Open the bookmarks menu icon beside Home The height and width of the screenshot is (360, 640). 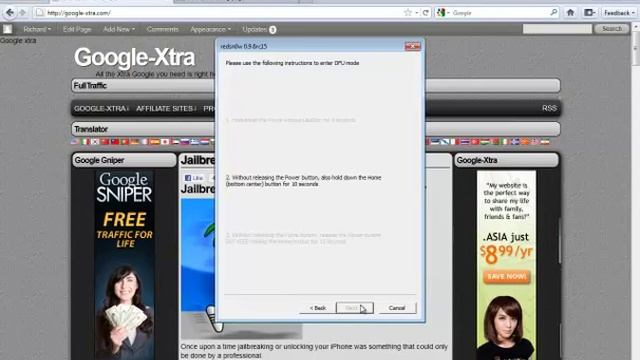point(589,13)
